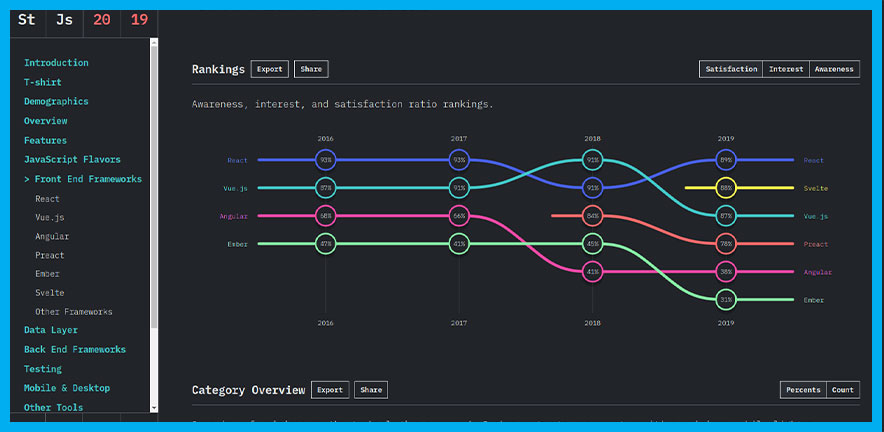Navigate to JavaScript Flavors

(72, 159)
